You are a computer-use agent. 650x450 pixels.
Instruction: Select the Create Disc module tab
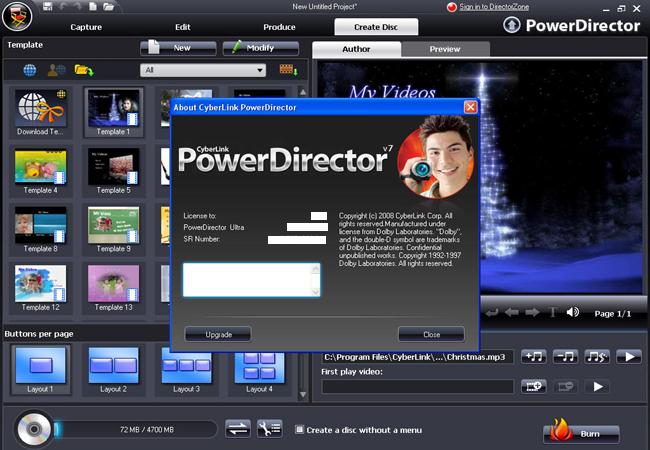(x=376, y=27)
